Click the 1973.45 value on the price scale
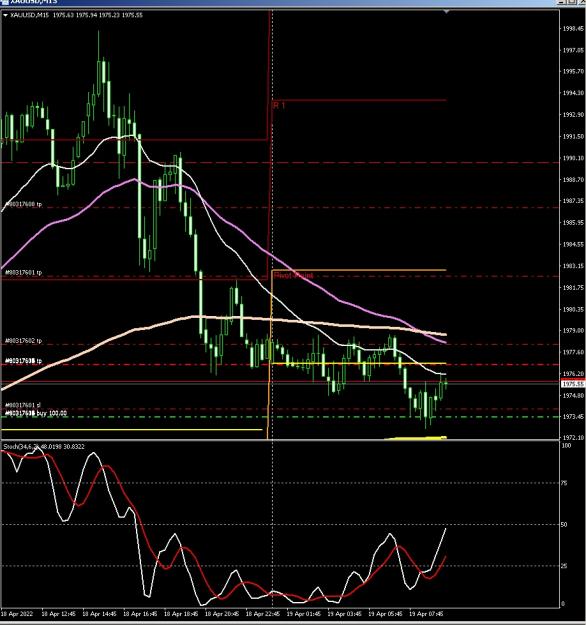 [573, 416]
